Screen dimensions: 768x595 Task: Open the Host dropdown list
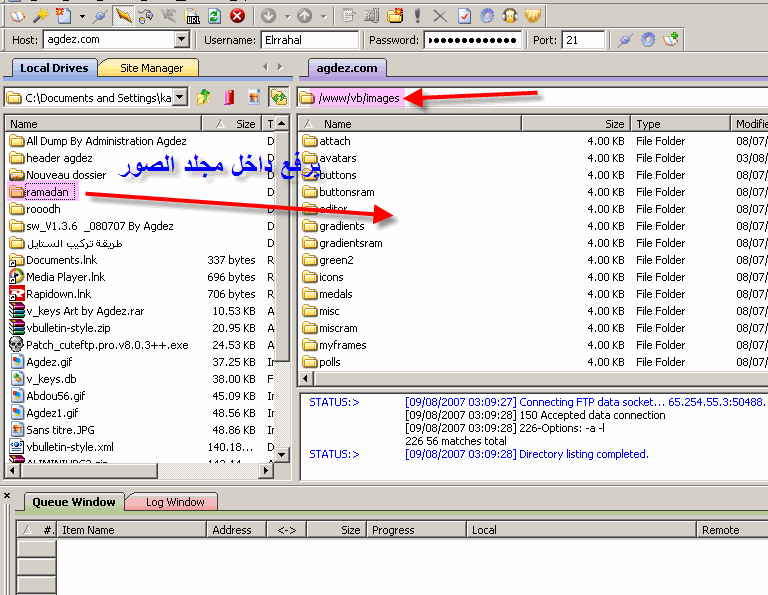[181, 40]
